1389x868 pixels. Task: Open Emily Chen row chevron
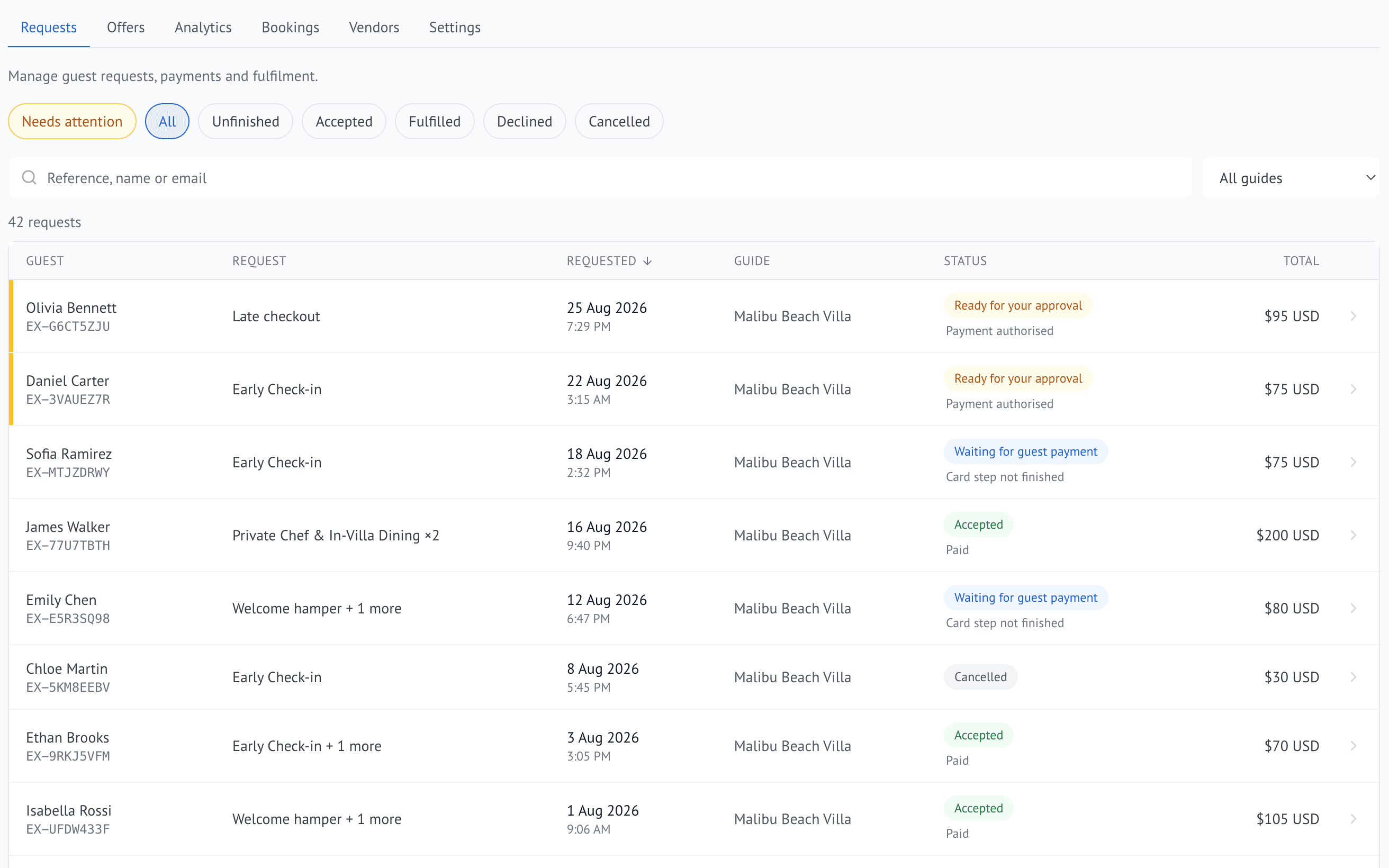[x=1354, y=608]
